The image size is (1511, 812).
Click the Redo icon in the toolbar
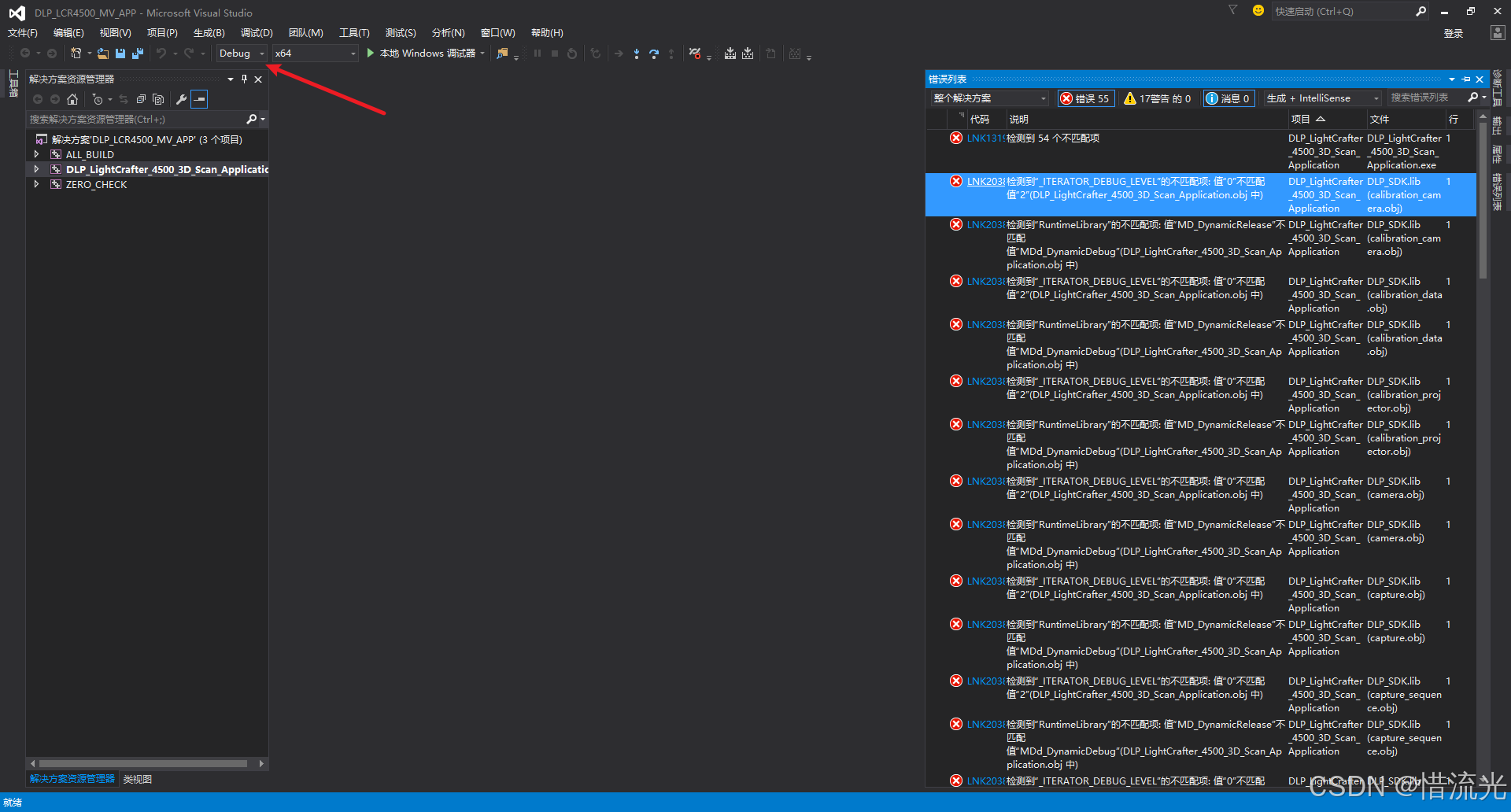tap(189, 54)
